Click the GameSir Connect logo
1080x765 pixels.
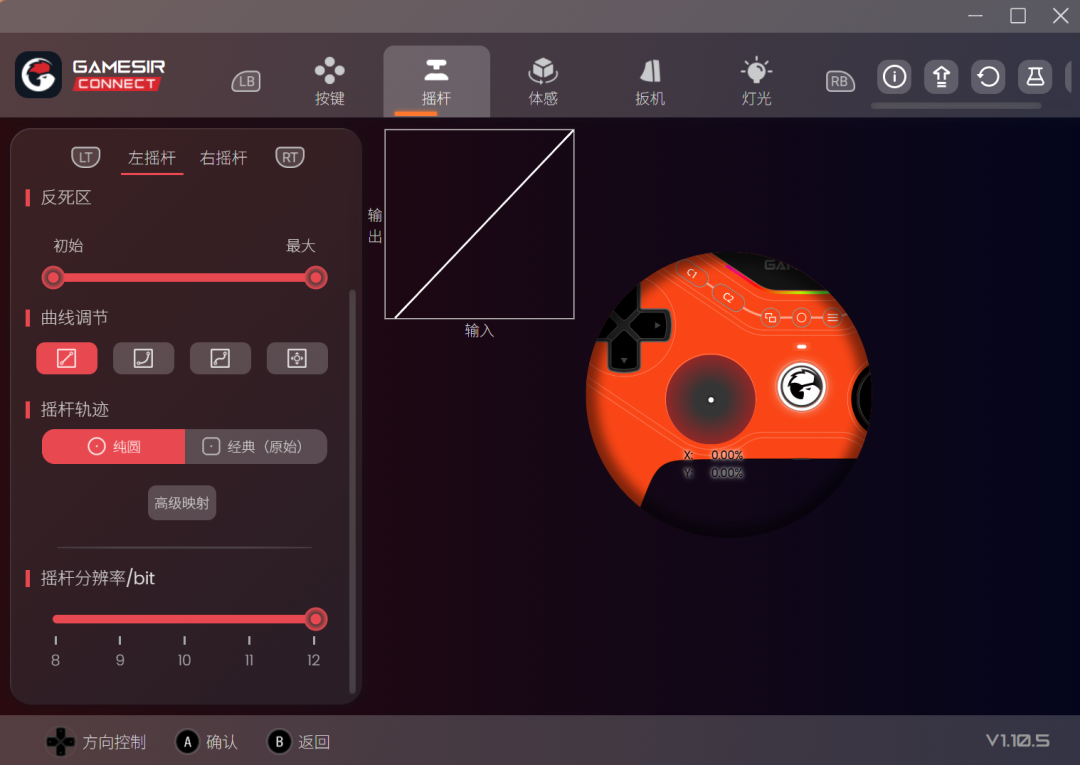90,74
